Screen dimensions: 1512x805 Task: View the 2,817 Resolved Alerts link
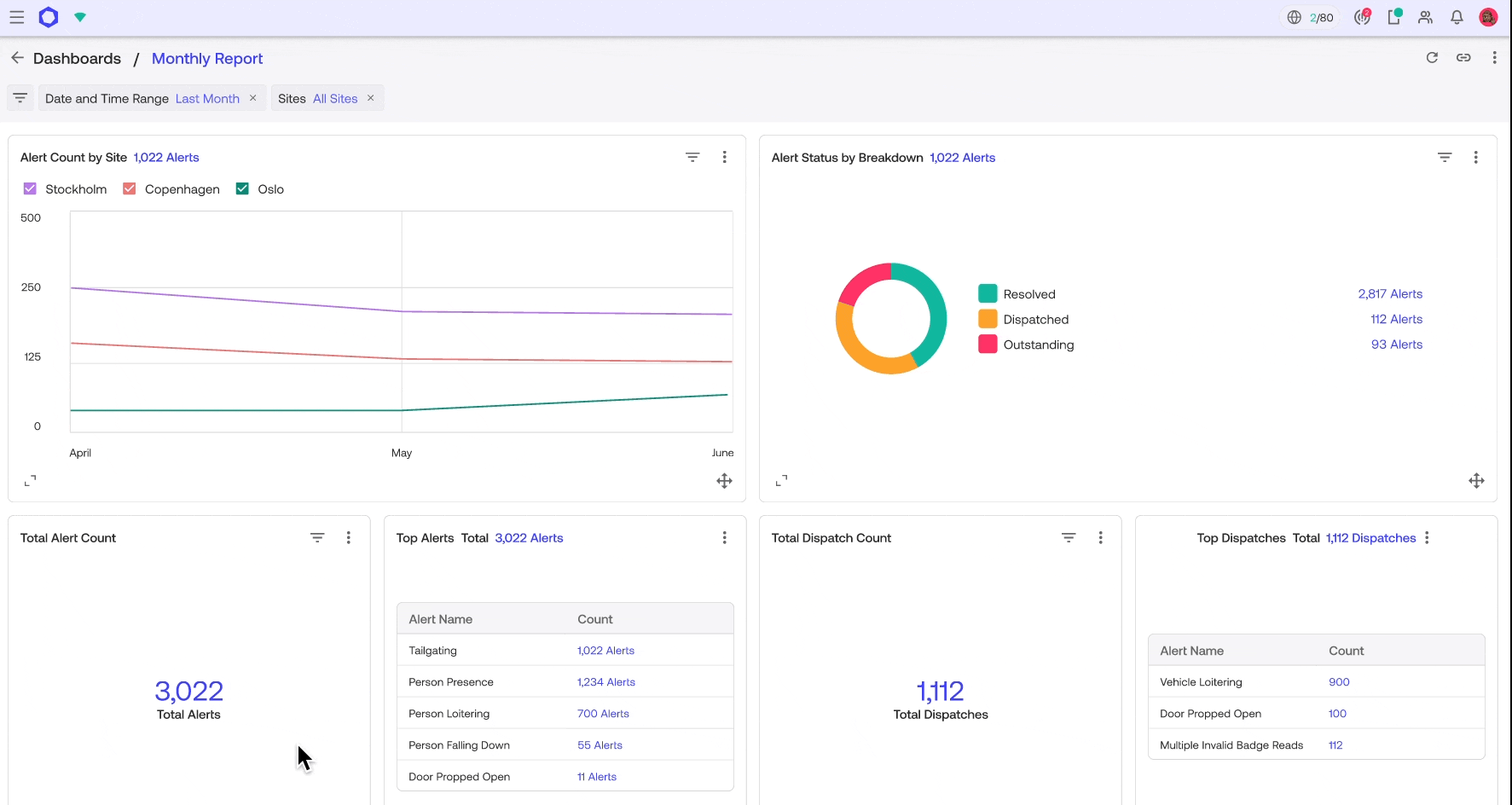1390,293
